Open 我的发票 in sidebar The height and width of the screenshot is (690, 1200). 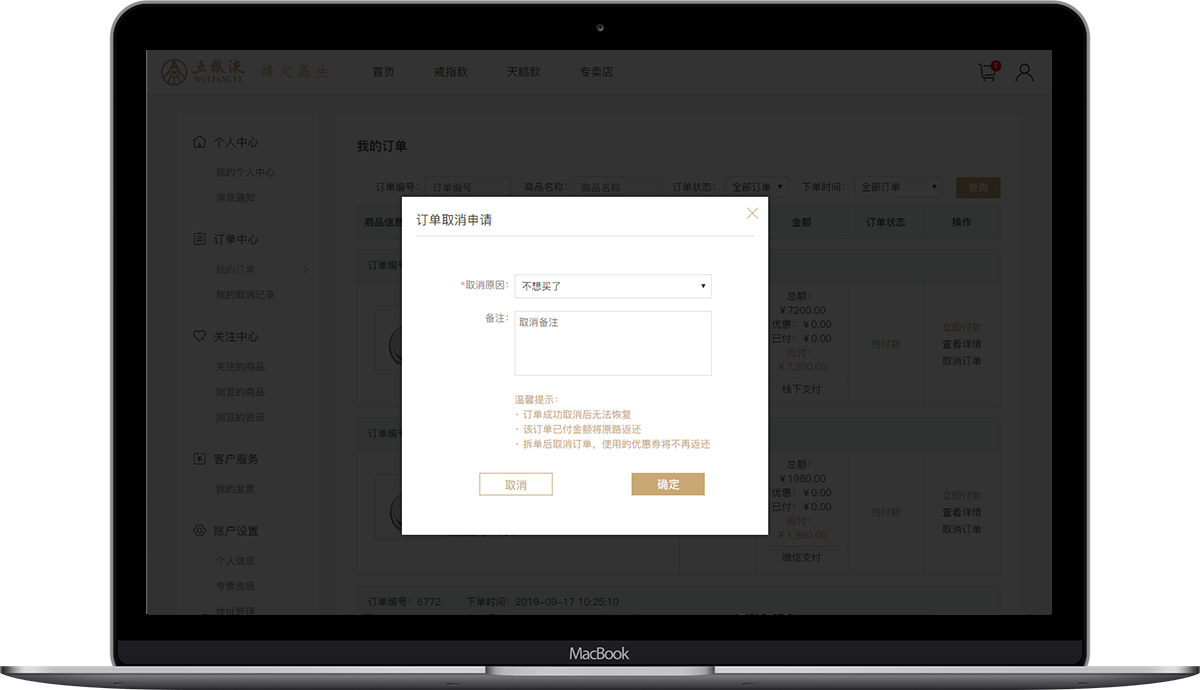(236, 488)
